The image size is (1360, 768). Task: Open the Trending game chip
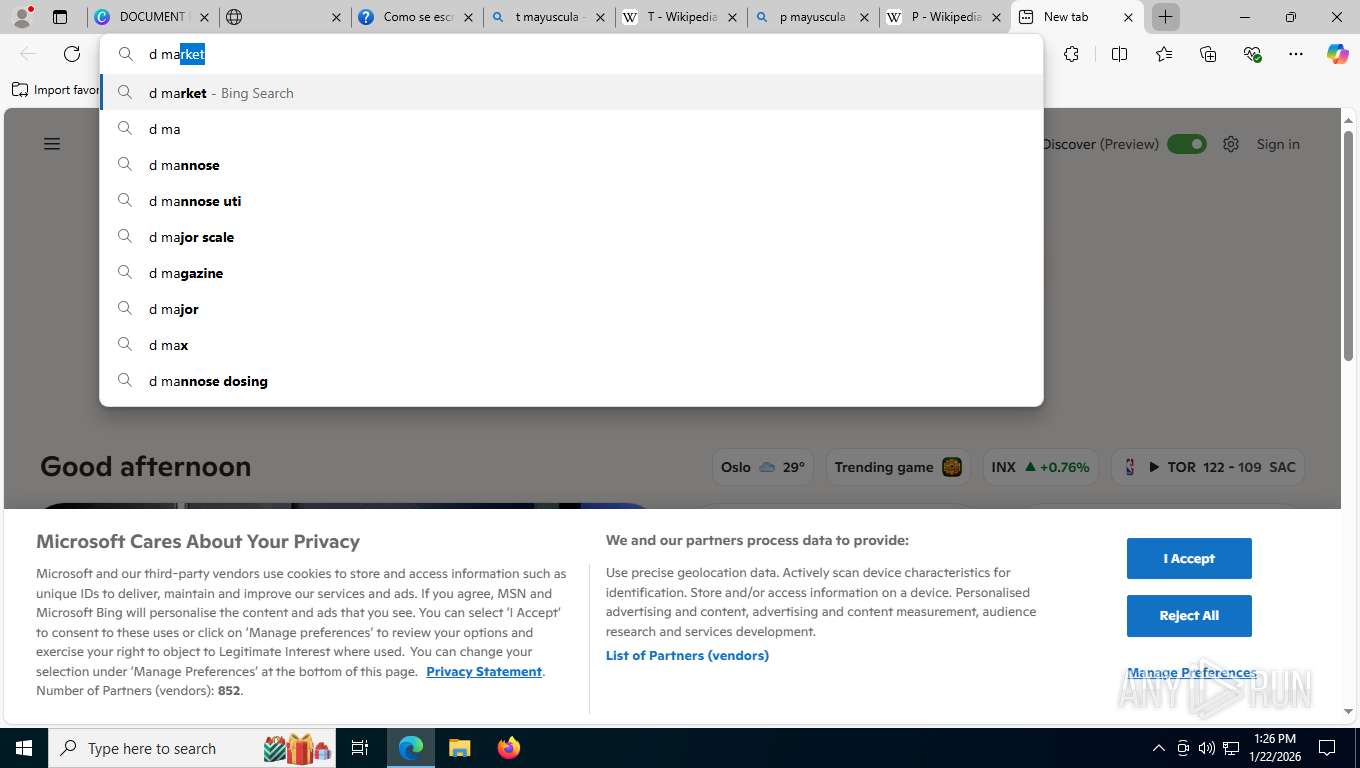coord(898,467)
